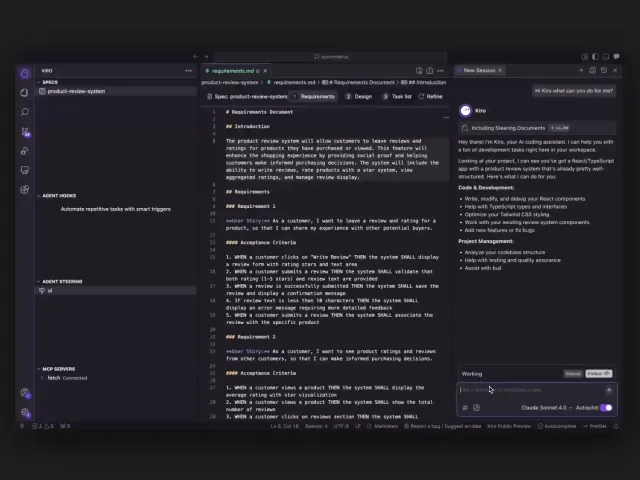Click the chat bubble icon at top right

coord(616,57)
